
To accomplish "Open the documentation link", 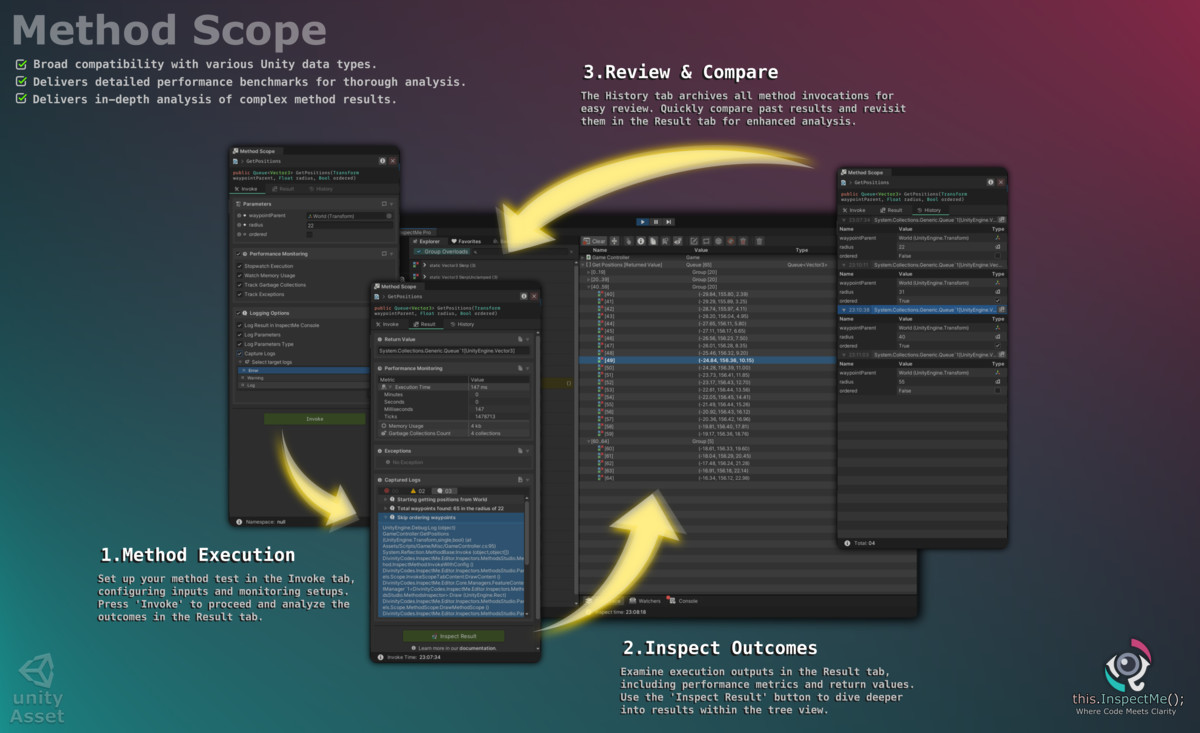I will 477,648.
